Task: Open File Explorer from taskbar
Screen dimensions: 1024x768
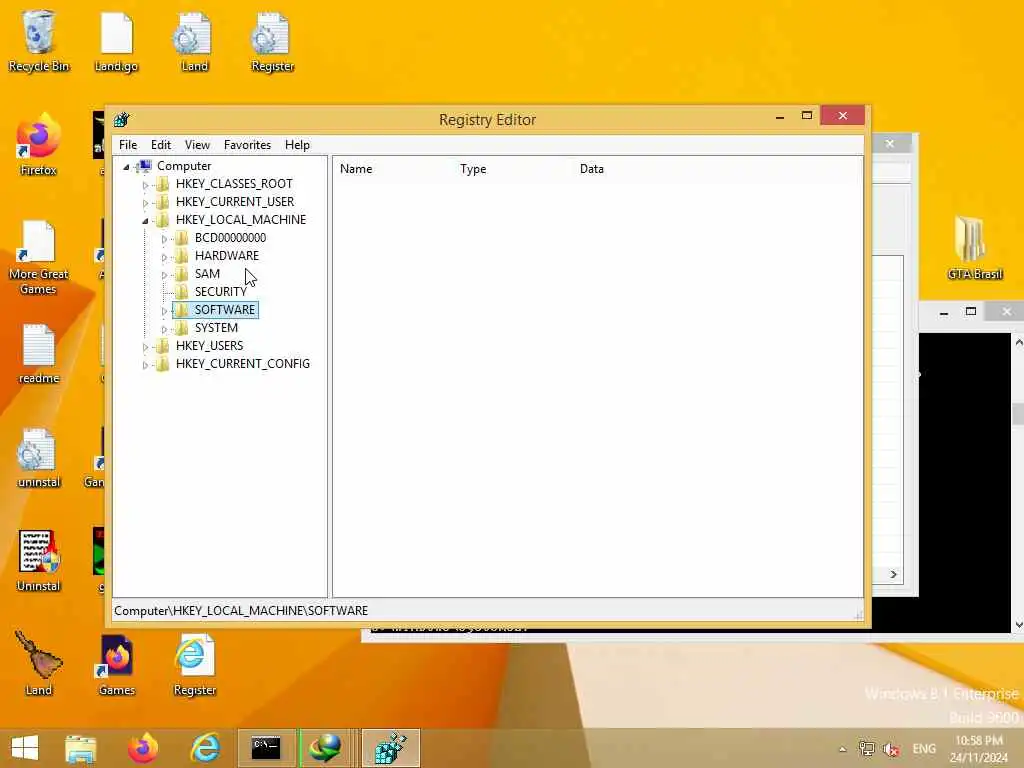Action: 80,748
